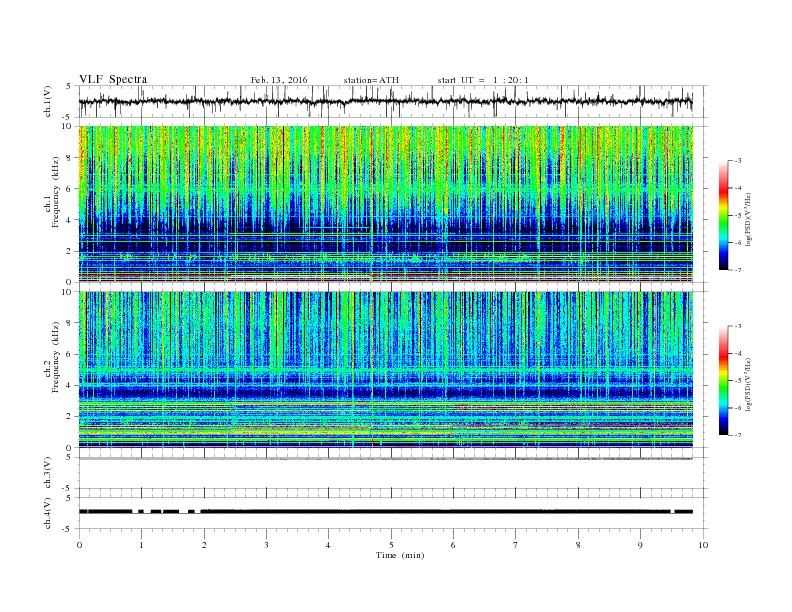Viewport: 792px width, 612px height.
Task: Select the log(PSD) label beside ch.2 colorbar
Action: tap(748, 384)
